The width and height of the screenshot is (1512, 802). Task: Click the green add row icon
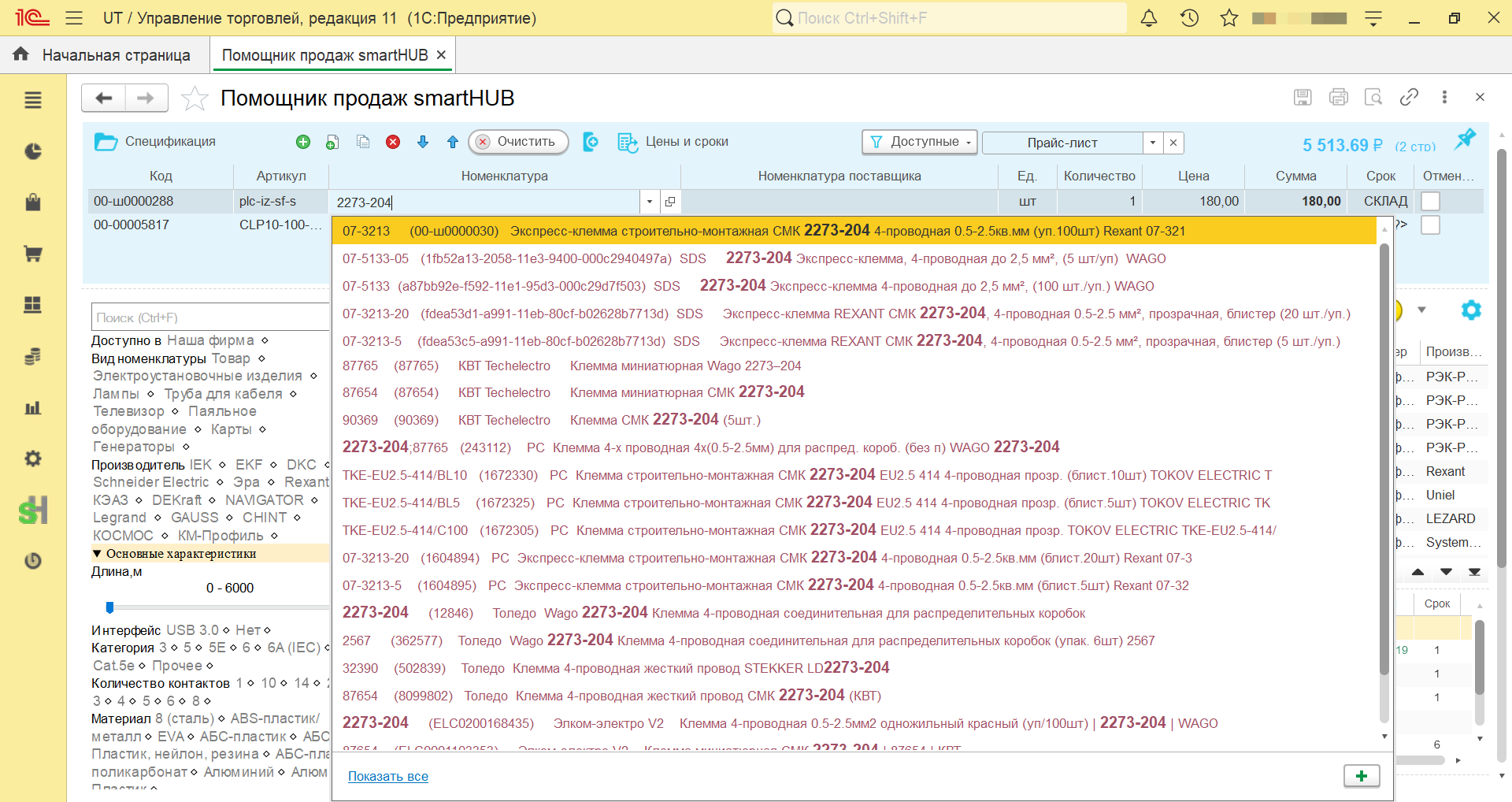click(303, 142)
